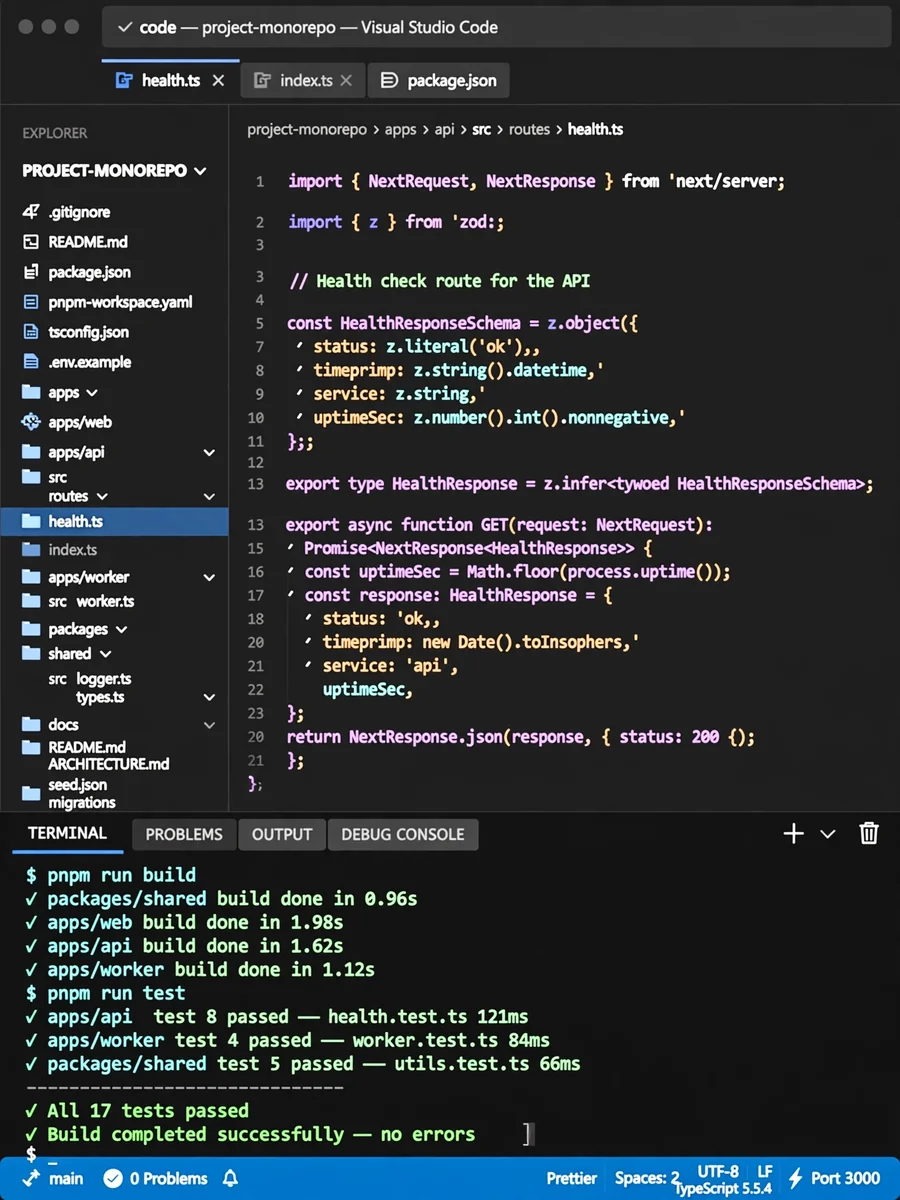
Task: Click project-monorepo in the breadcrumb
Action: tap(307, 129)
